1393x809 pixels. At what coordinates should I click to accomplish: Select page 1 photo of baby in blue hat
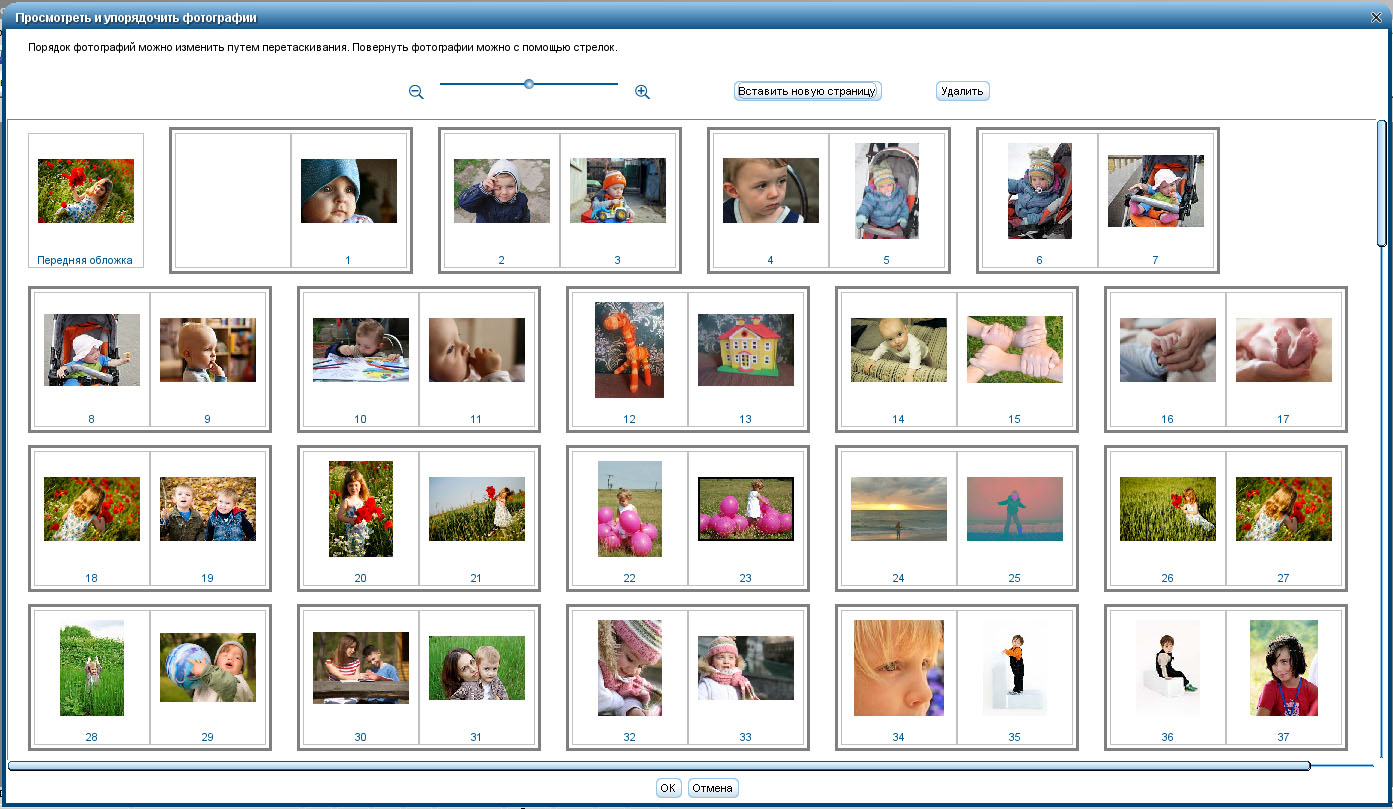pyautogui.click(x=348, y=191)
